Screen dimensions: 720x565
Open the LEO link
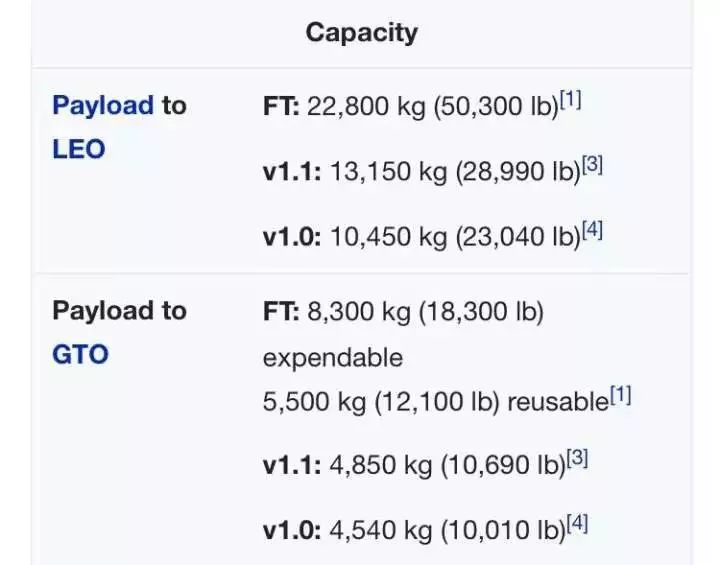(x=78, y=150)
